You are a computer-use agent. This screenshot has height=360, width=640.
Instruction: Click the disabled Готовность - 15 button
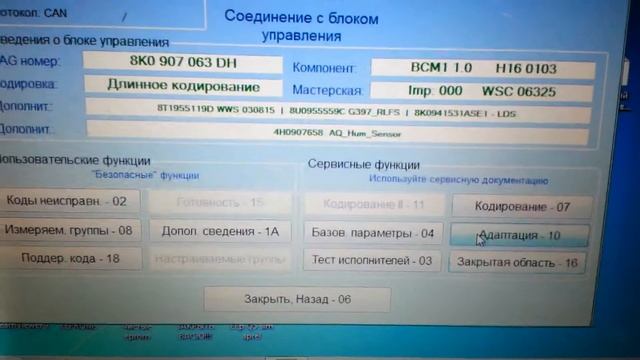(x=220, y=202)
